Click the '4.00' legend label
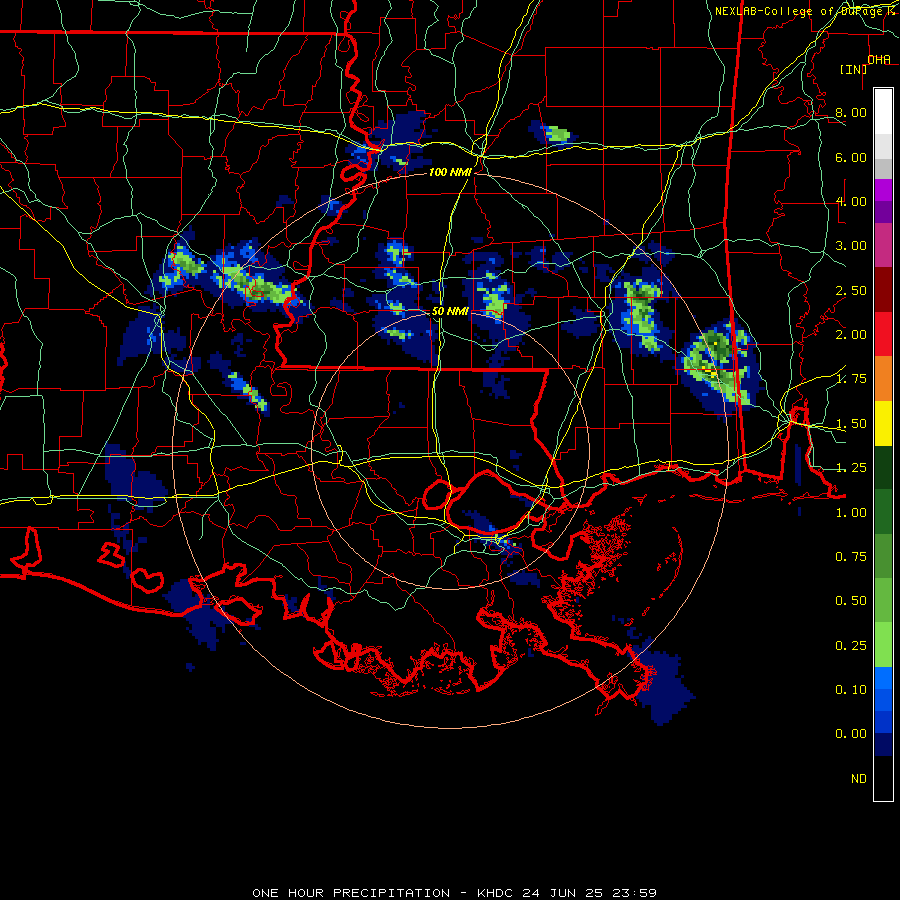 click(851, 201)
